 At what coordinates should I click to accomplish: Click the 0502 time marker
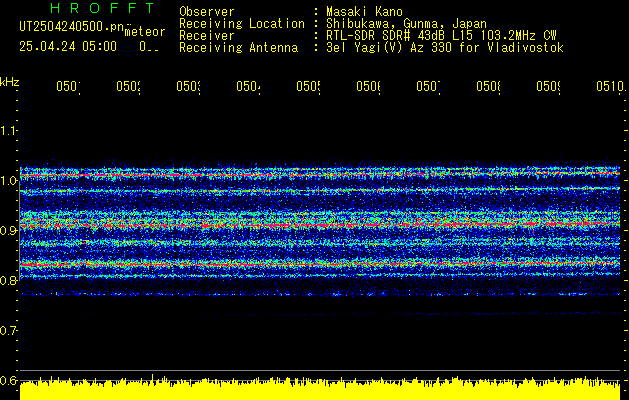point(128,86)
